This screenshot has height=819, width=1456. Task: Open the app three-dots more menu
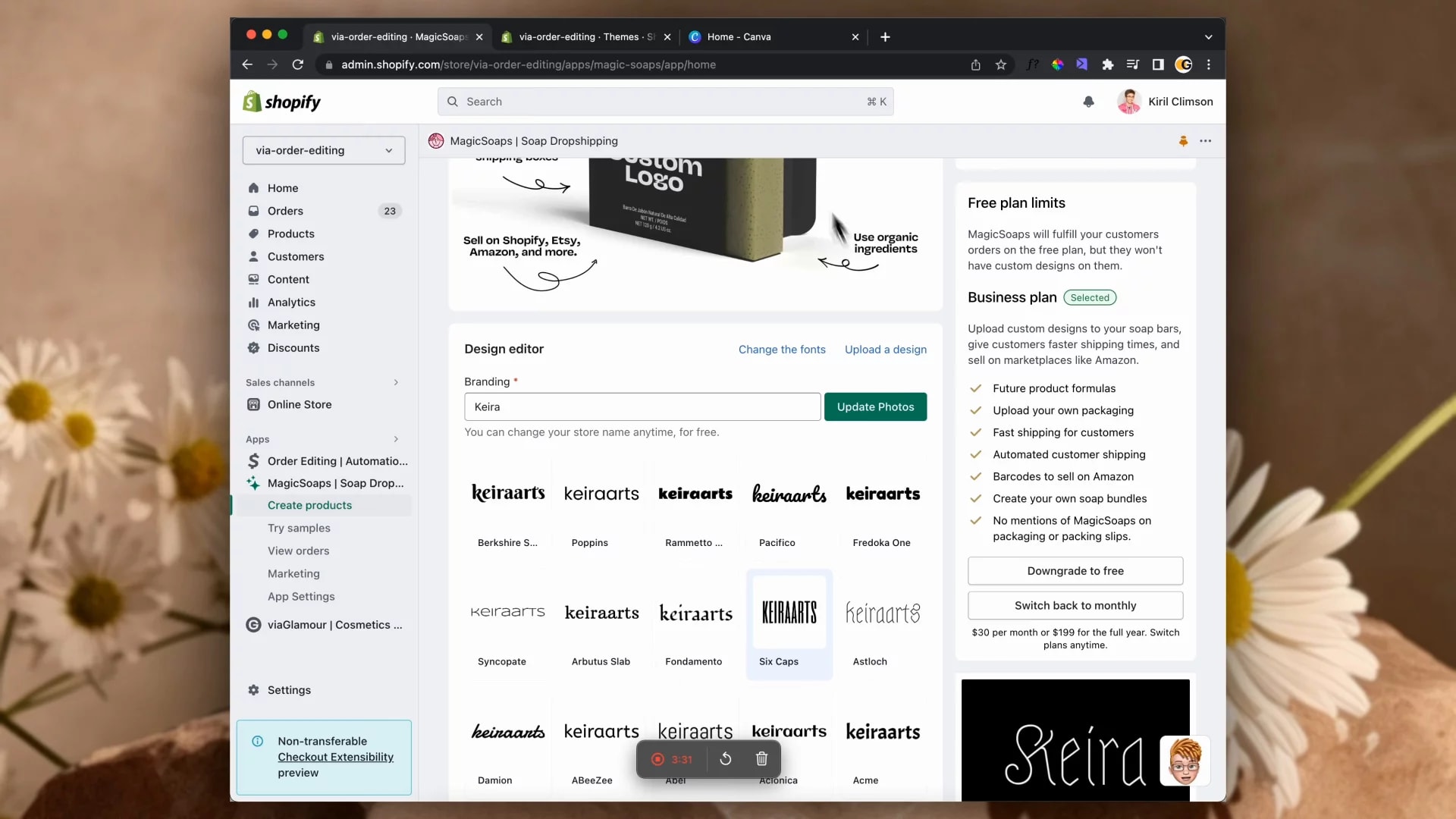[x=1206, y=141]
